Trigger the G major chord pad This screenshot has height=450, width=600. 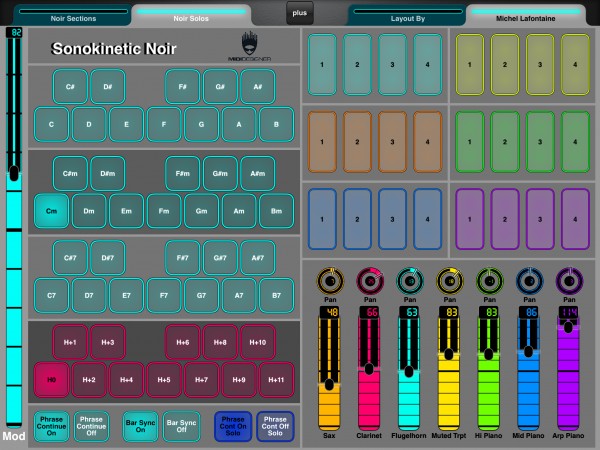coord(201,124)
